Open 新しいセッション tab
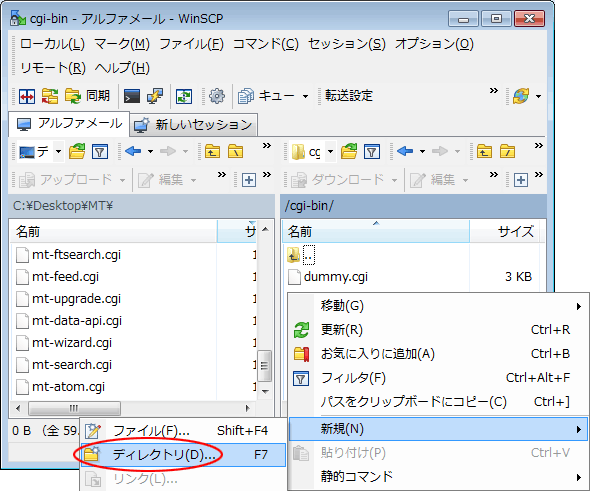 (x=193, y=125)
